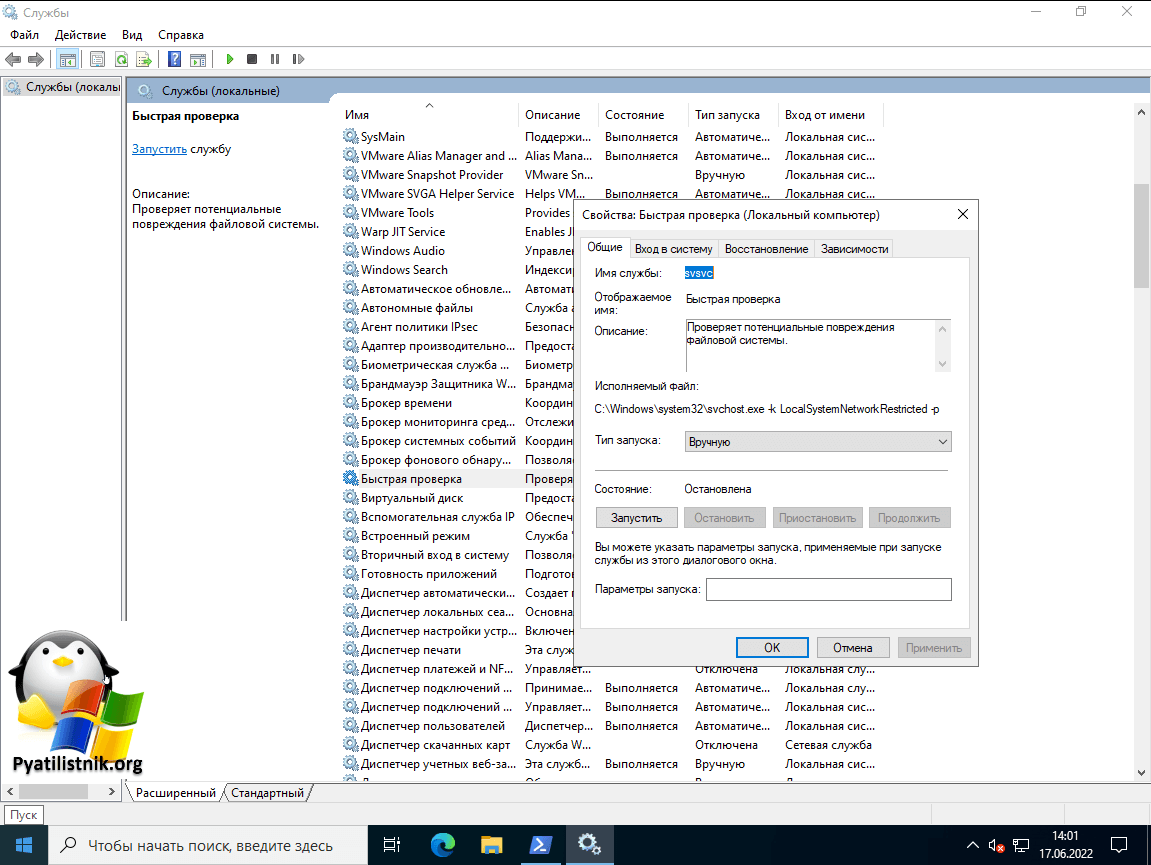The image size is (1151, 865).
Task: Click the Pause Service toolbar icon
Action: pos(275,60)
